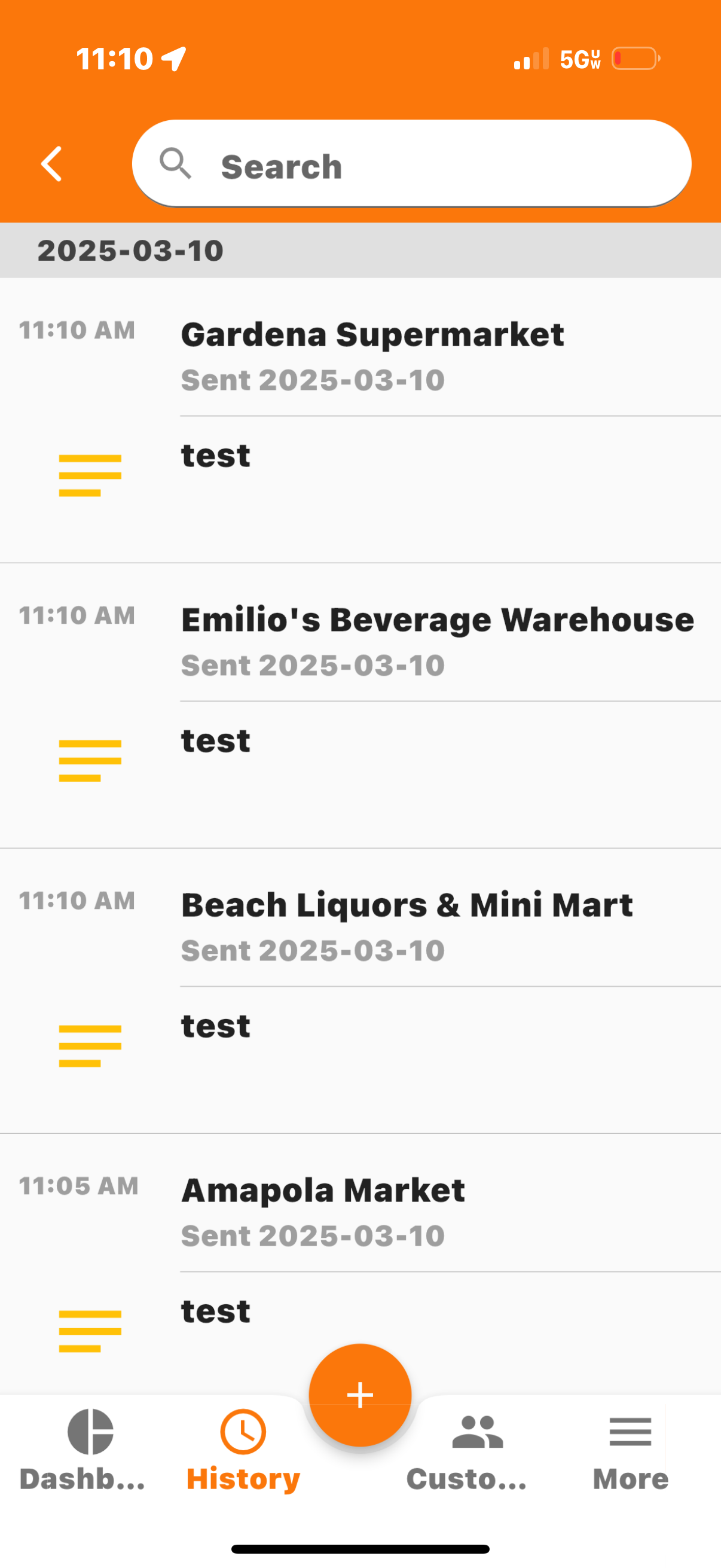This screenshot has width=721, height=1568.
Task: Tap the orange plus add button
Action: click(x=360, y=1395)
